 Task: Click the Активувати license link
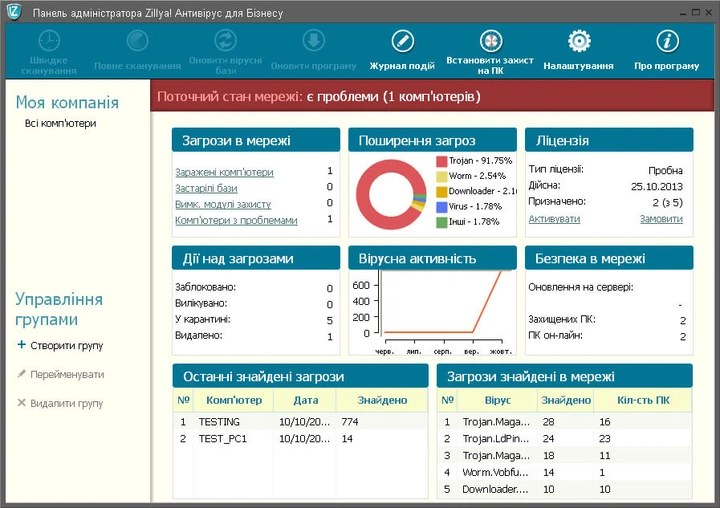(x=554, y=218)
